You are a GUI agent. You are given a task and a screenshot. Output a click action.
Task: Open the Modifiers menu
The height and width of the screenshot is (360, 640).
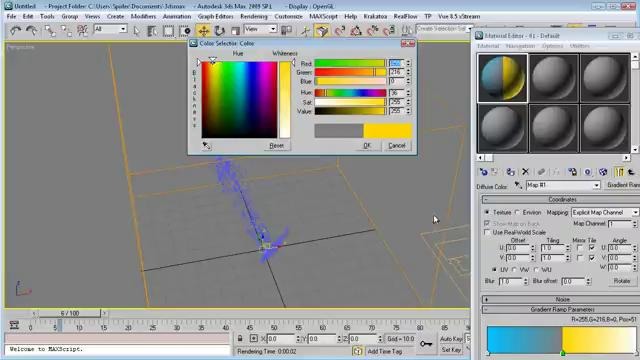(143, 16)
